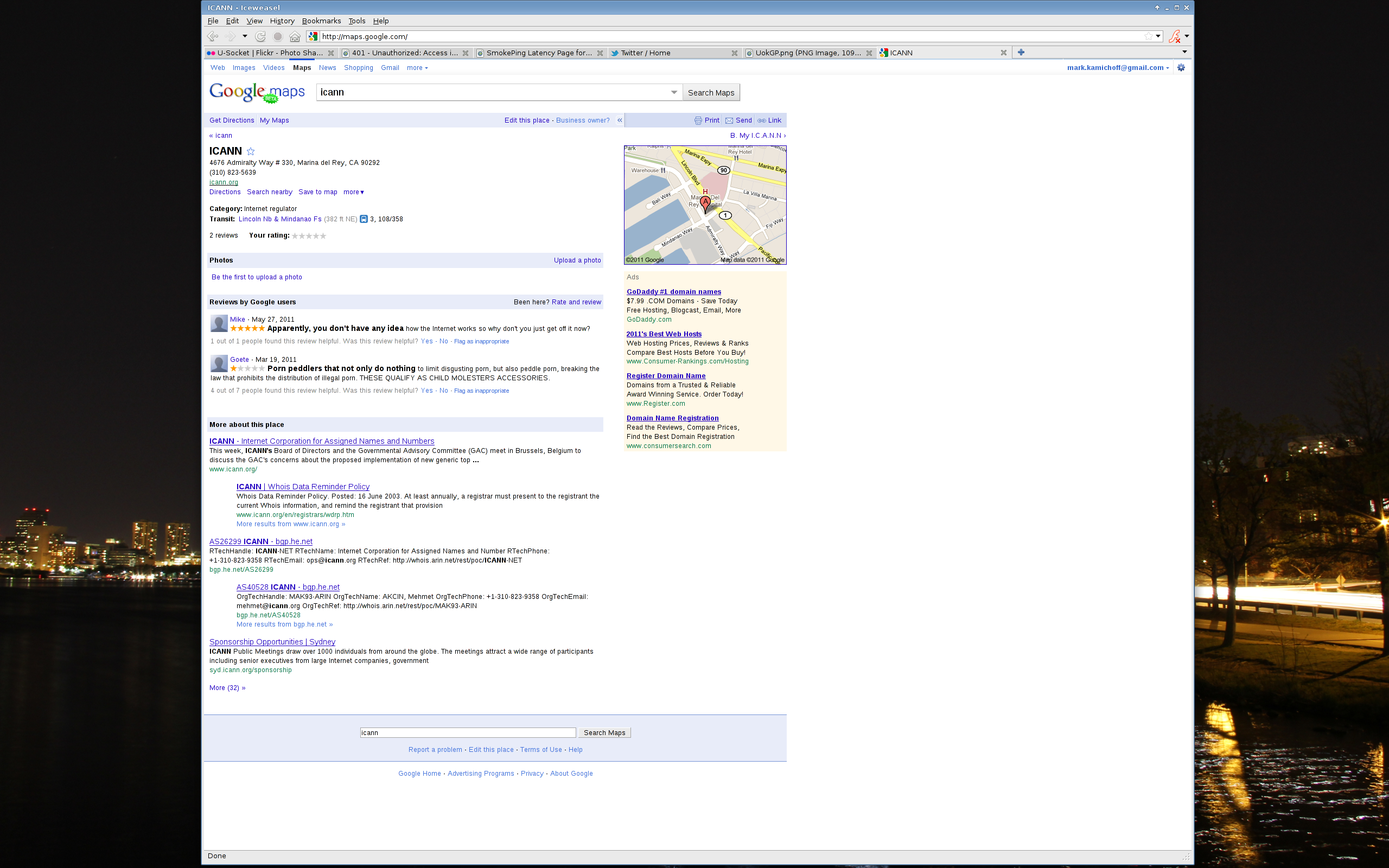This screenshot has width=1389, height=868.
Task: Open the address bar URL history dropdown
Action: [x=1158, y=36]
